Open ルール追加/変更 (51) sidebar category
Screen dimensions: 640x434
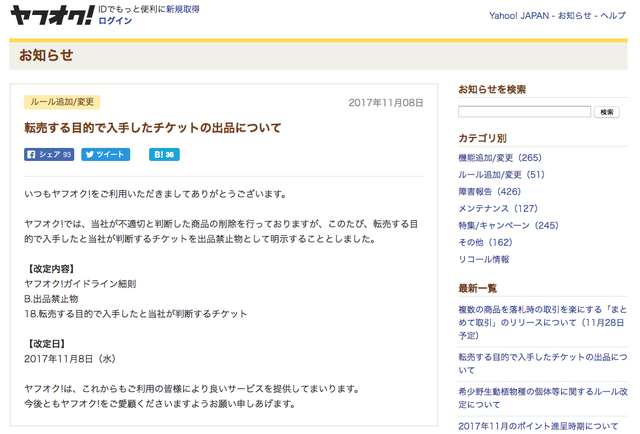[501, 175]
